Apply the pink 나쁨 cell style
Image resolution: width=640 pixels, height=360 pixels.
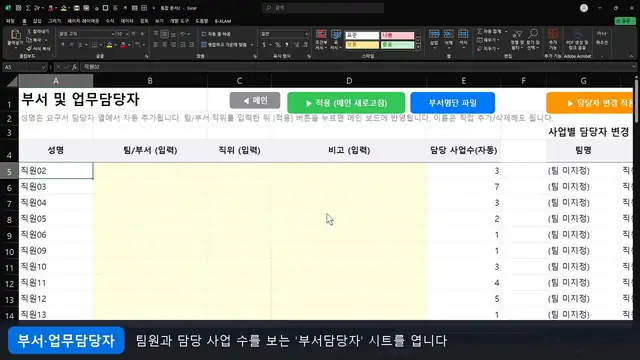(x=397, y=36)
